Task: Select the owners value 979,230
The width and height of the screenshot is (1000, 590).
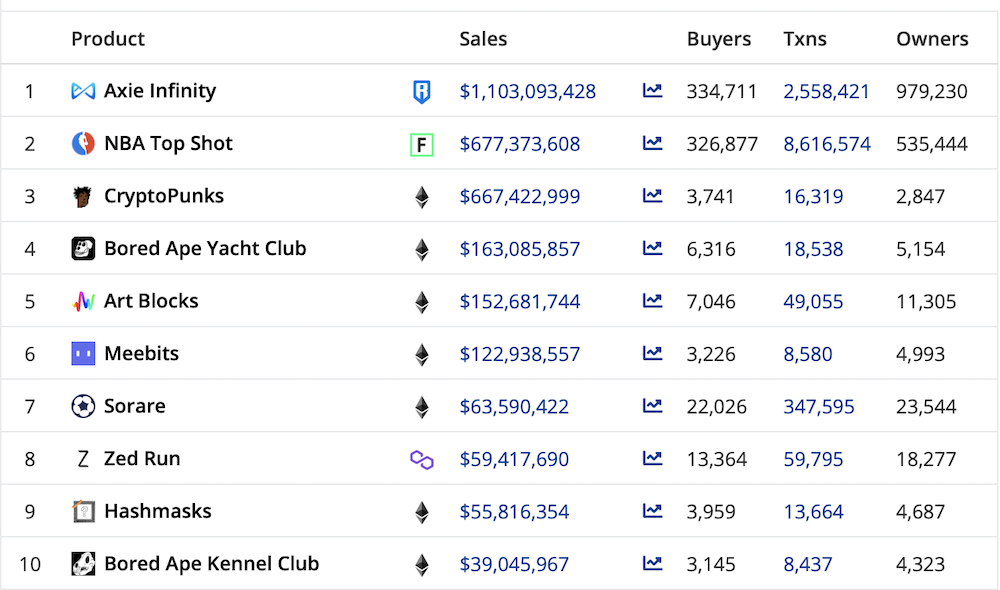Action: (932, 92)
